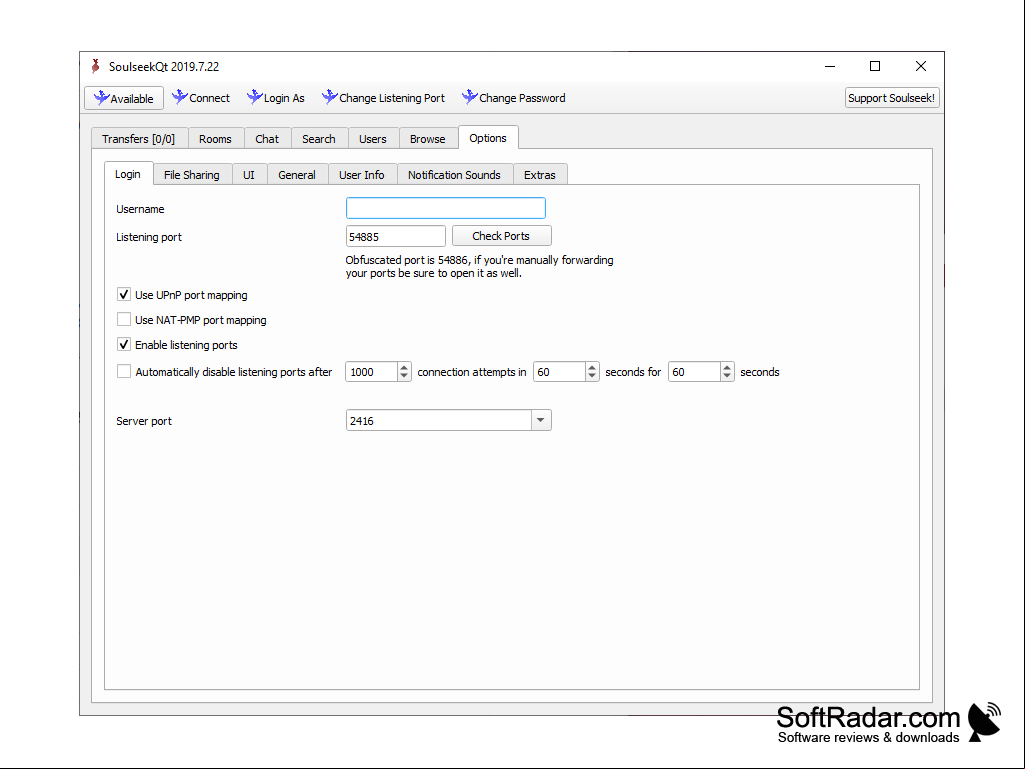Select the Login options sub-tab
Viewport: 1025px width, 769px height.
click(x=128, y=174)
